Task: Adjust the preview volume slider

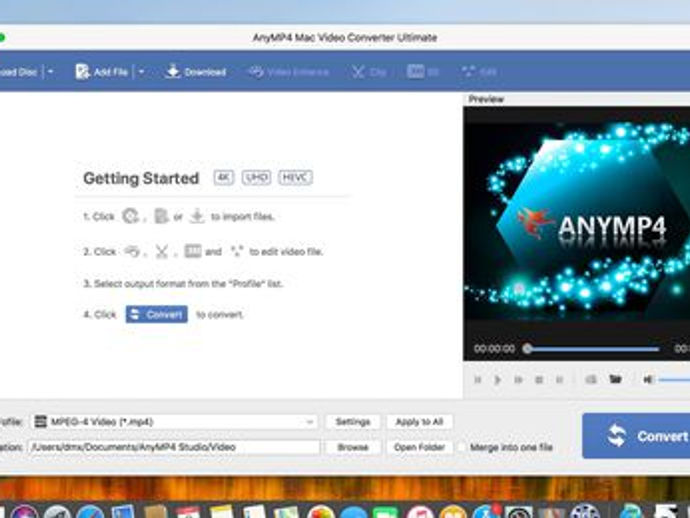Action: point(674,379)
